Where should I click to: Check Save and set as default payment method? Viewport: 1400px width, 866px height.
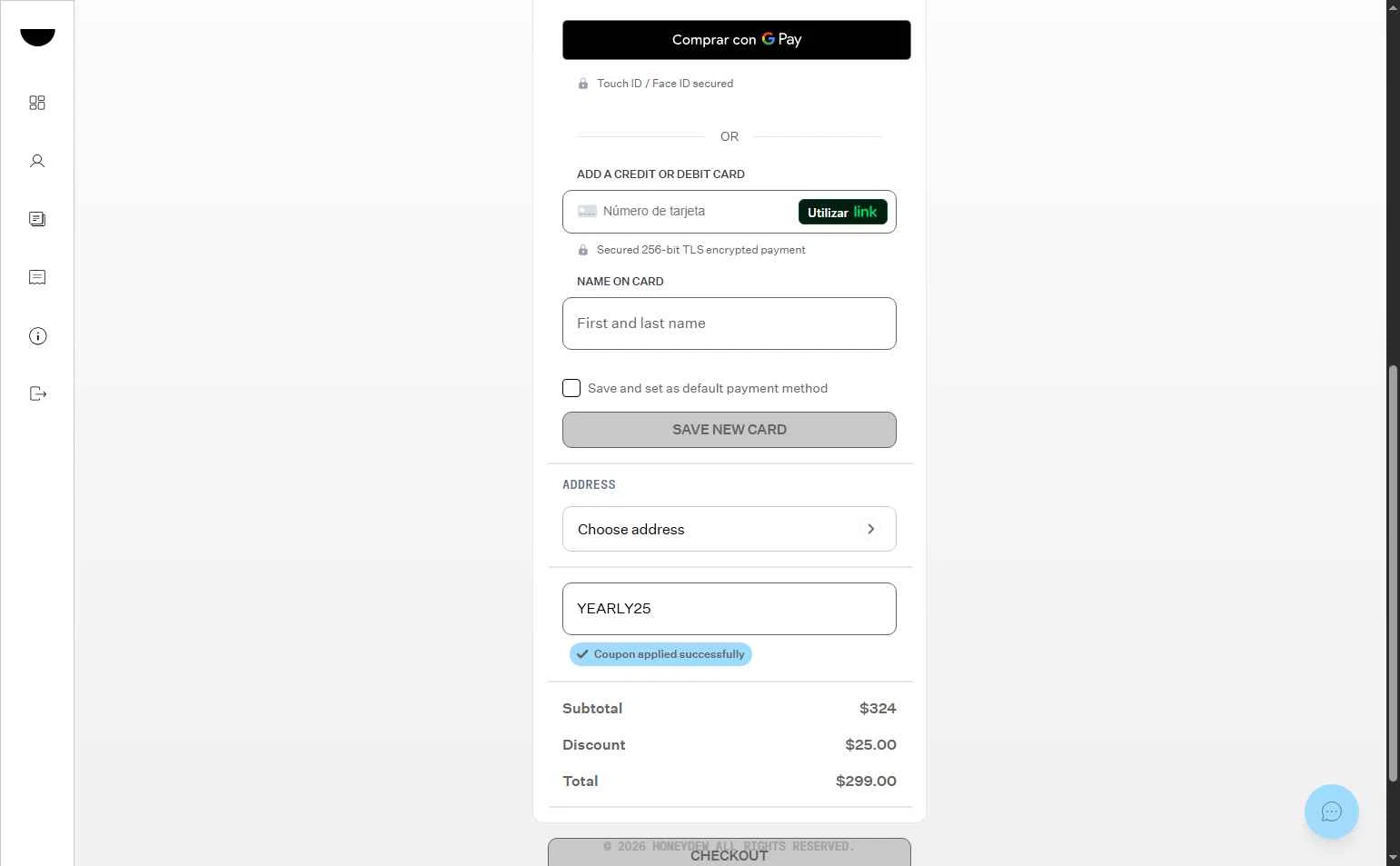(571, 388)
